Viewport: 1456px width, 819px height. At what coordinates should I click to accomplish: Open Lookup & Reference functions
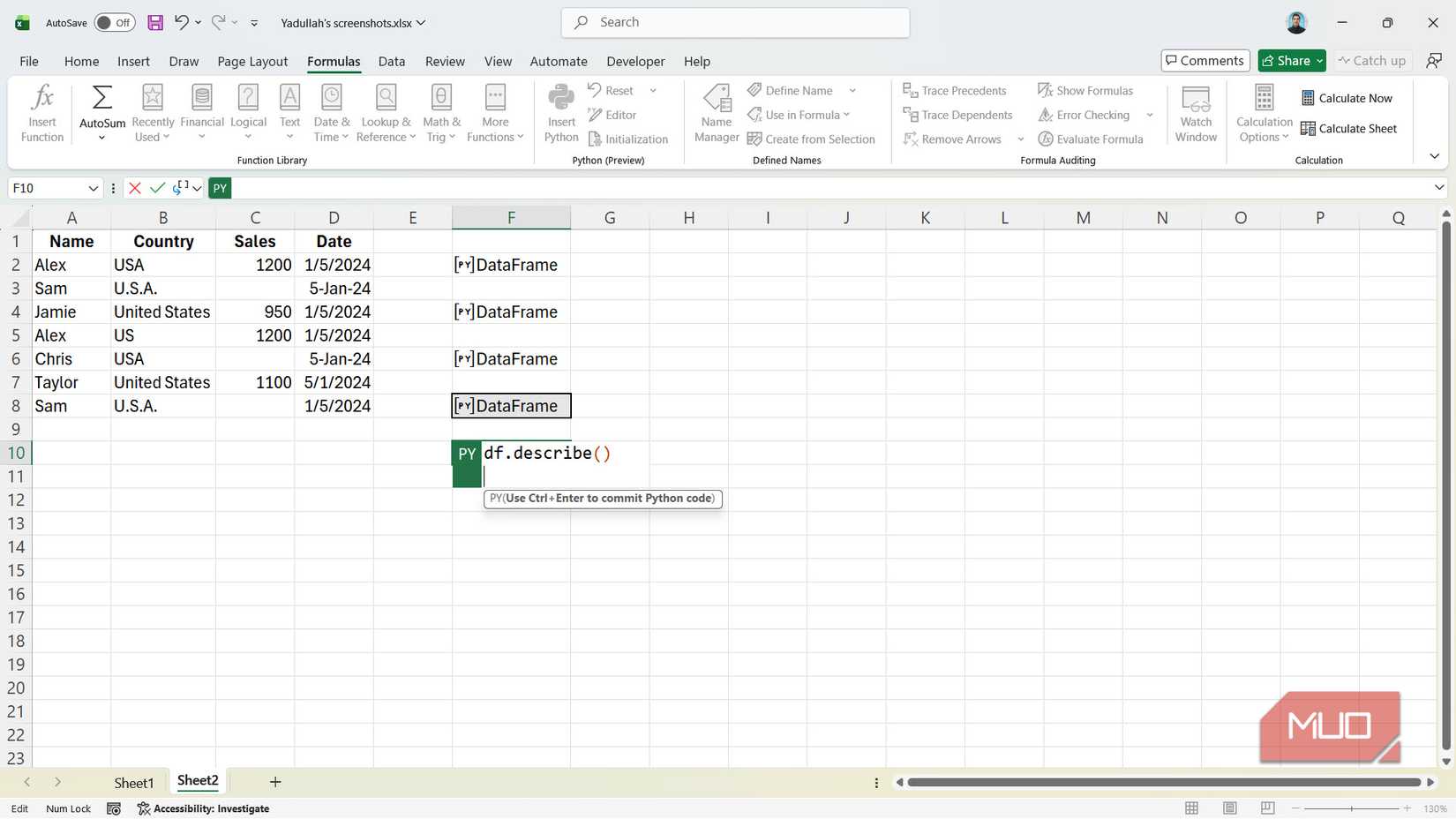[x=386, y=113]
